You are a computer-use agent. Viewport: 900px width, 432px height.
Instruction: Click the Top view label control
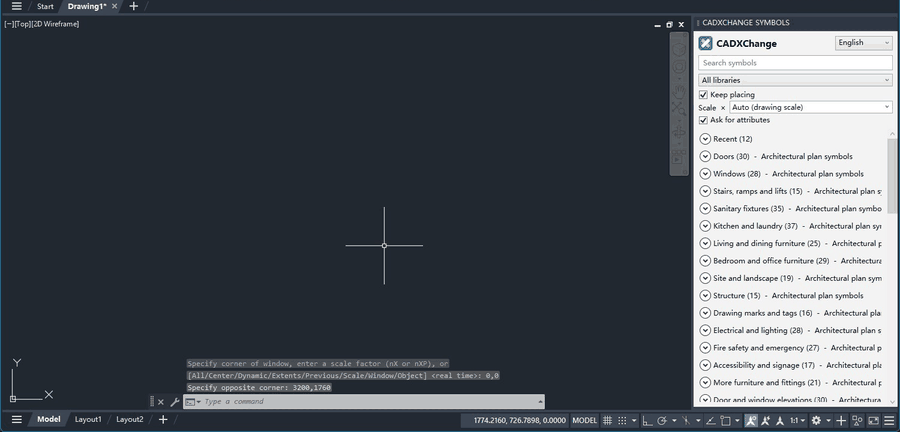tap(22, 24)
